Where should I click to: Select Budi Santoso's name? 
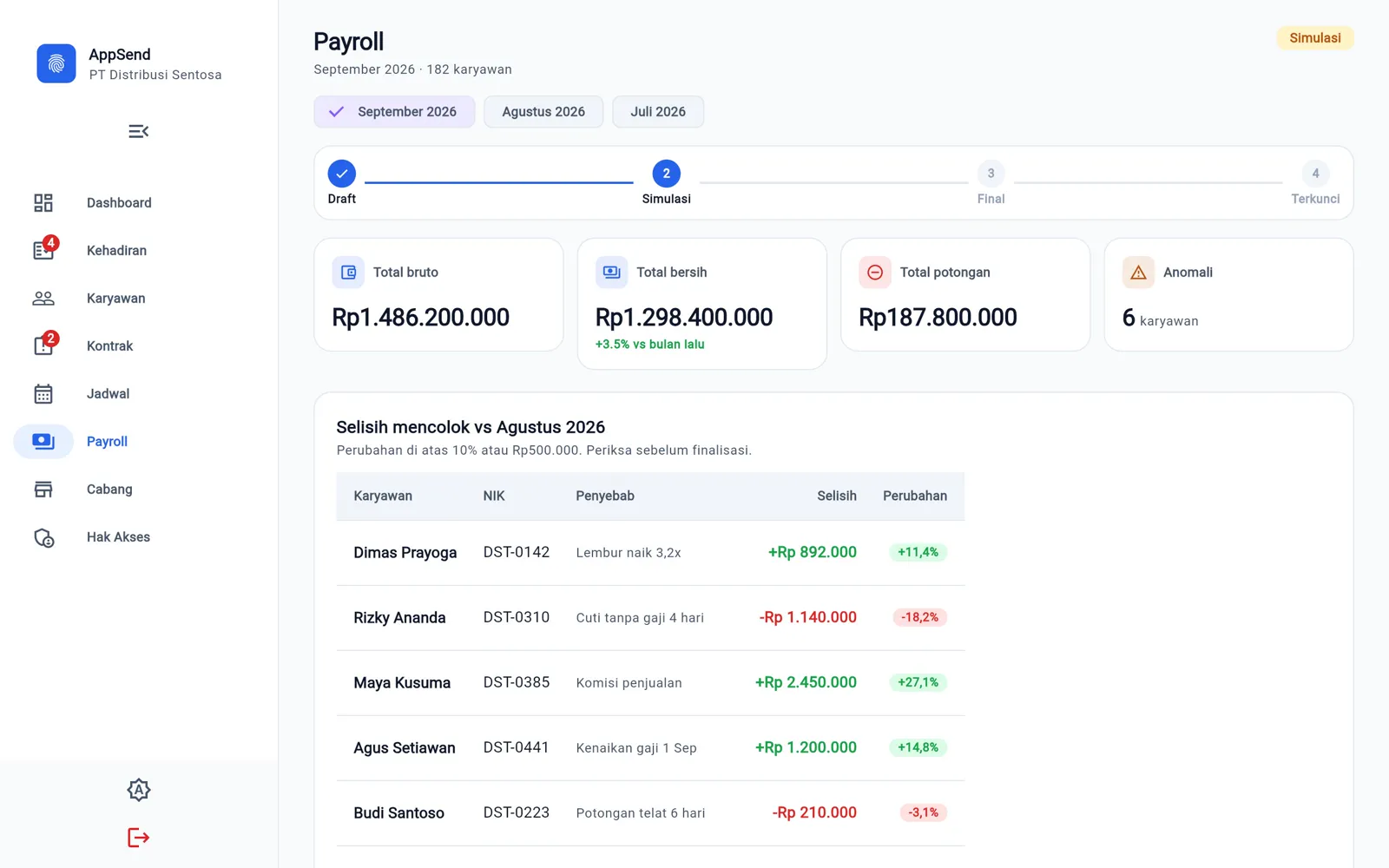click(399, 813)
